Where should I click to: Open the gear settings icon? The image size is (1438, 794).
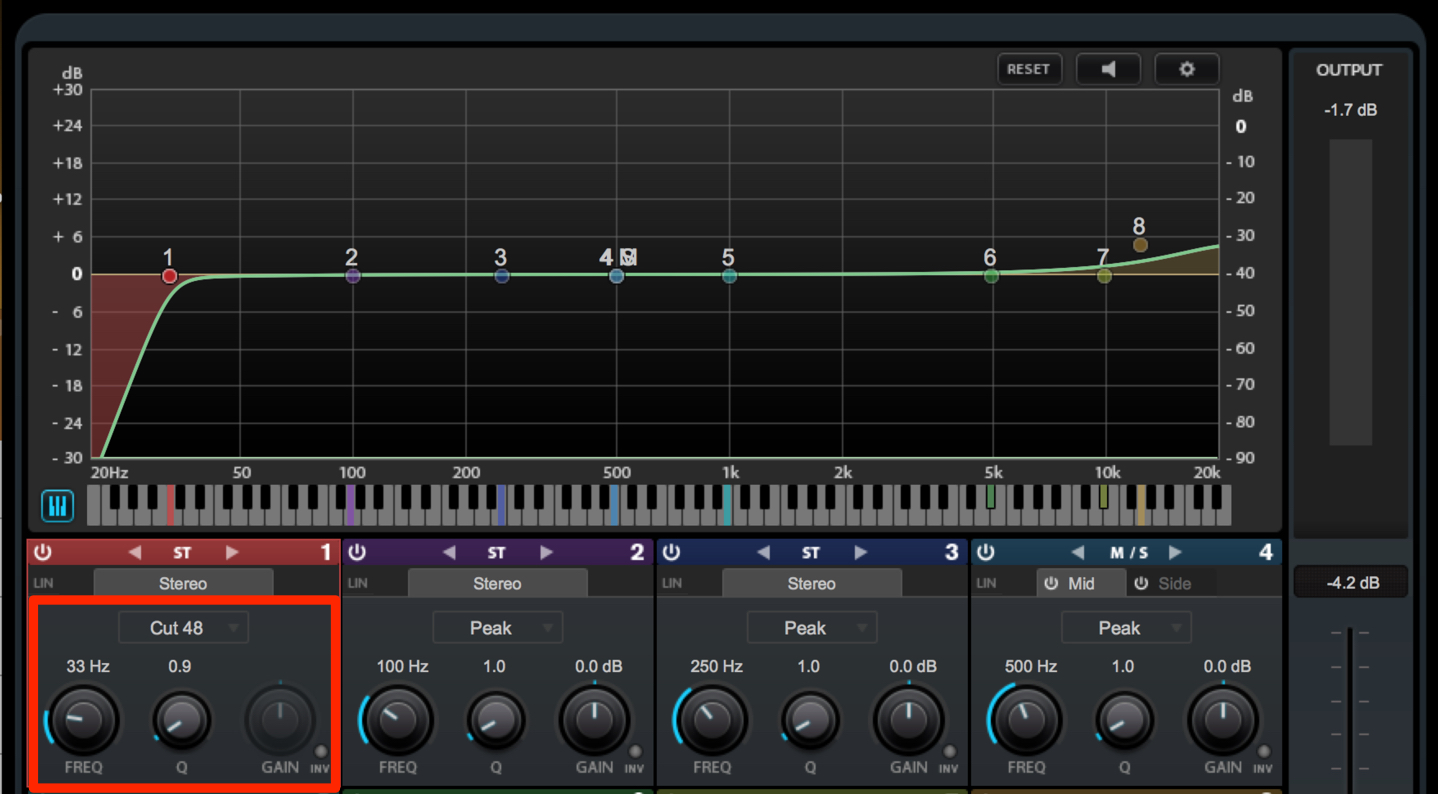coord(1187,69)
